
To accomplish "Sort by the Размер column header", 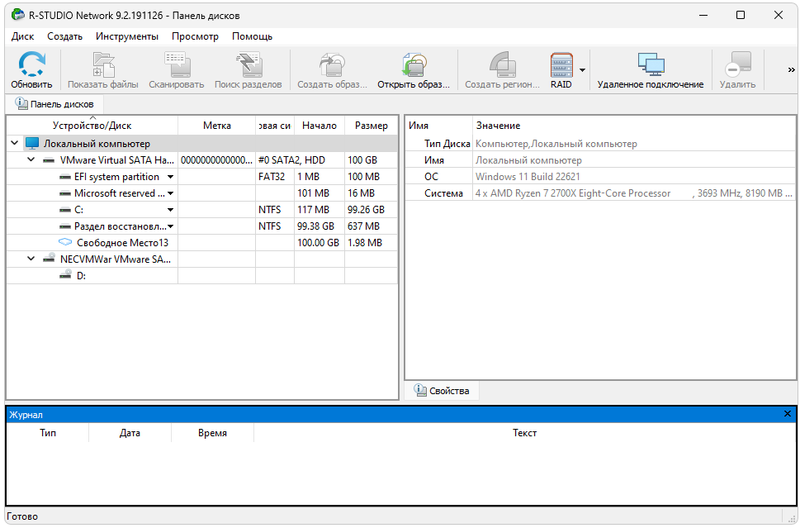I will [x=371, y=126].
